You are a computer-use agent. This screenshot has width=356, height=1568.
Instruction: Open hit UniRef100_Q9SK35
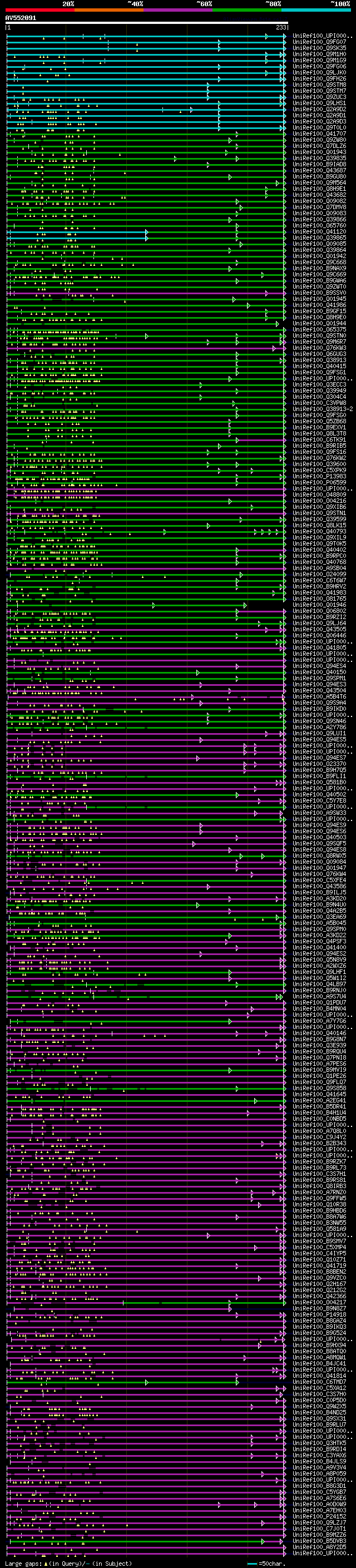tap(319, 48)
